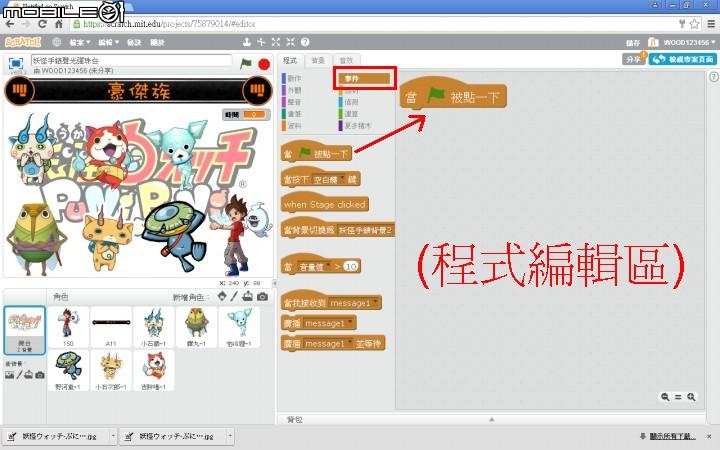Zoom out in the scripts area
Viewport: 720px width, 450px height.
point(665,397)
